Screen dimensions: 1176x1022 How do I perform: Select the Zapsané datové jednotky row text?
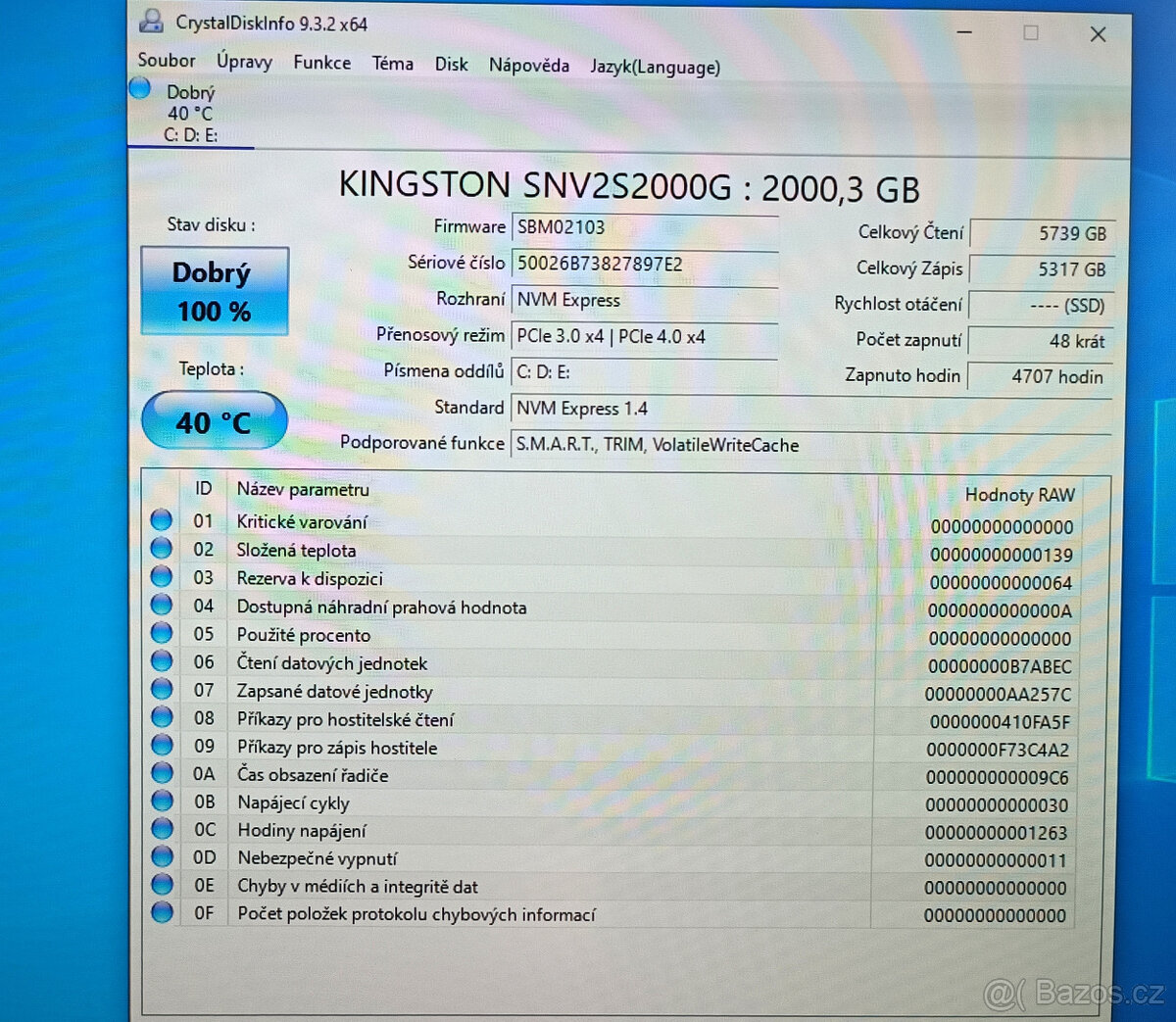click(x=335, y=692)
